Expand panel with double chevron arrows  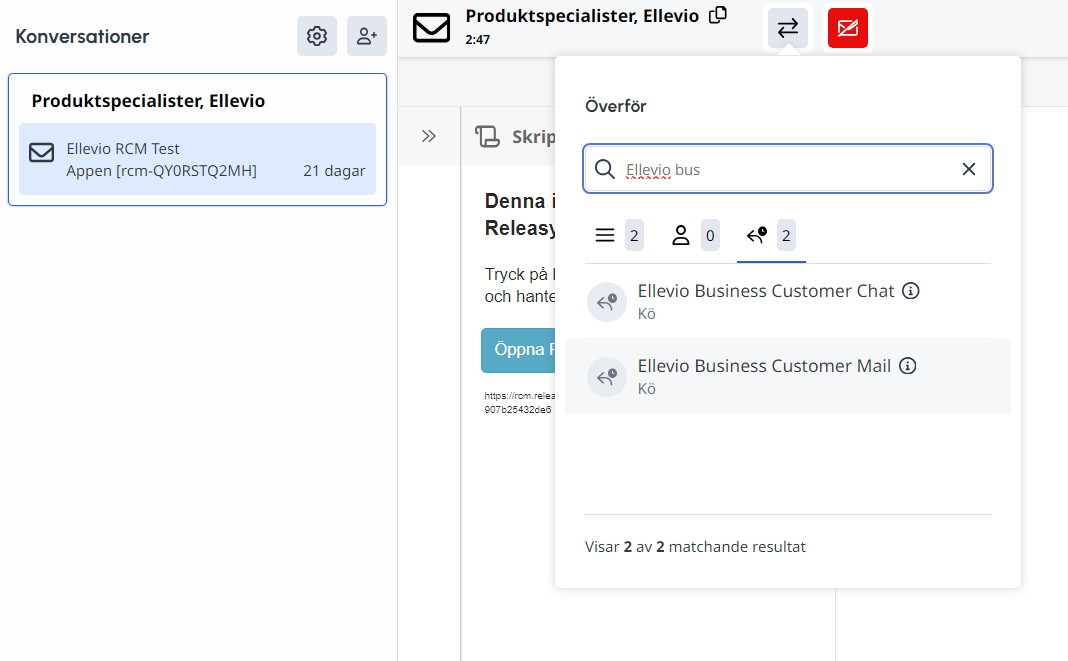[x=428, y=136]
